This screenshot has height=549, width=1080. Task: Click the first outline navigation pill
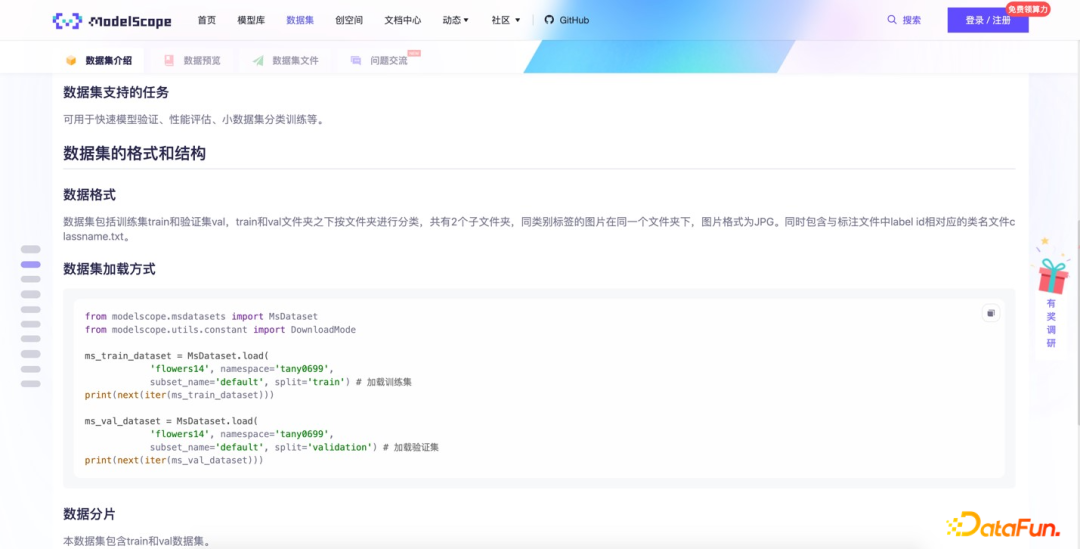click(30, 249)
